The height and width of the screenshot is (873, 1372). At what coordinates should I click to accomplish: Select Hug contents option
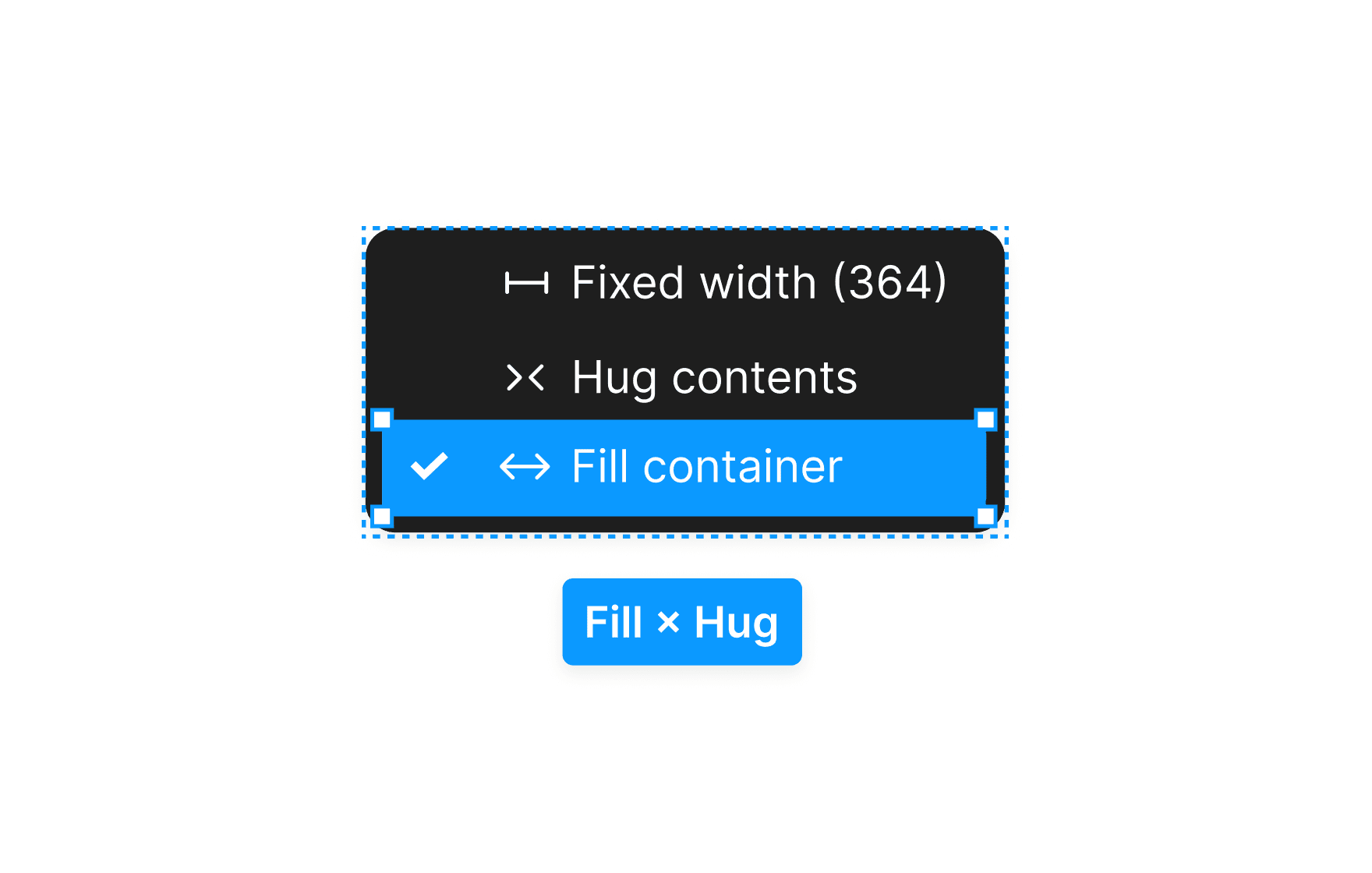pyautogui.click(x=684, y=377)
